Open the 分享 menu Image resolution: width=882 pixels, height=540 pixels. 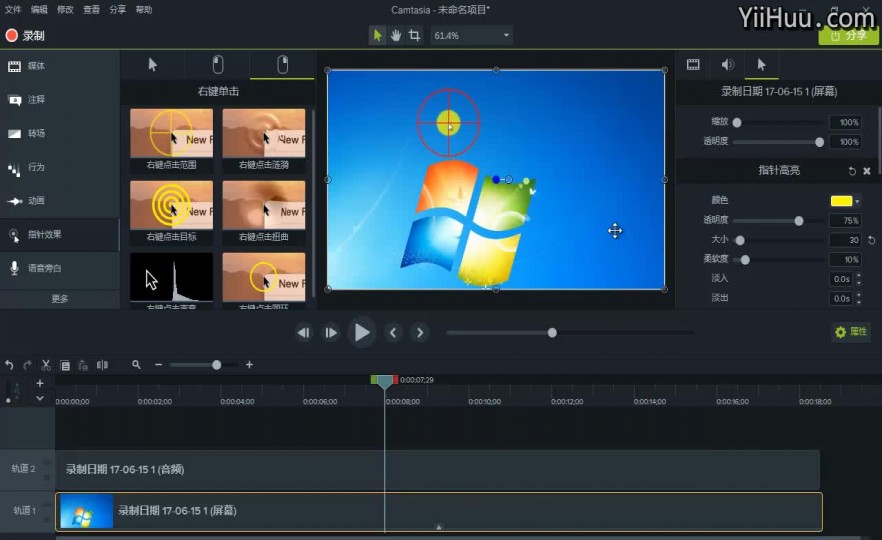point(118,10)
